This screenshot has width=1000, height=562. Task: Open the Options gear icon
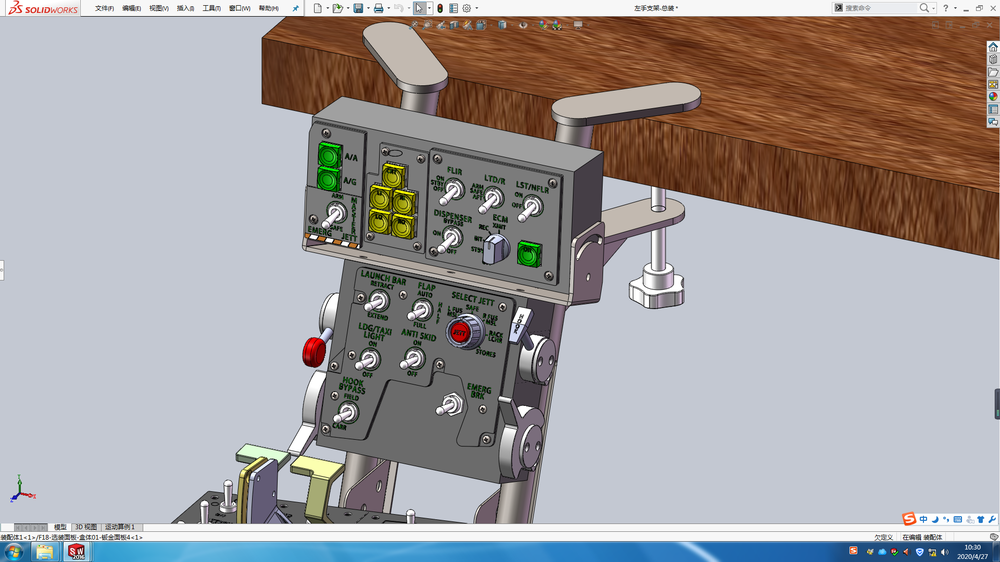click(467, 8)
